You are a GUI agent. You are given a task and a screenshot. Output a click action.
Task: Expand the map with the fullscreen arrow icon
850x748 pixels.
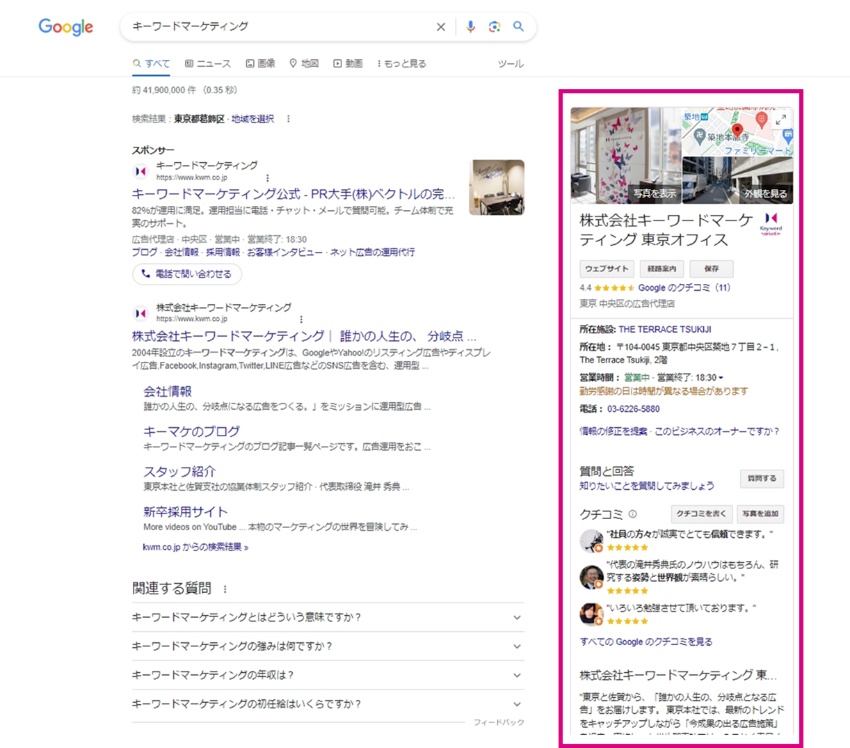click(780, 120)
